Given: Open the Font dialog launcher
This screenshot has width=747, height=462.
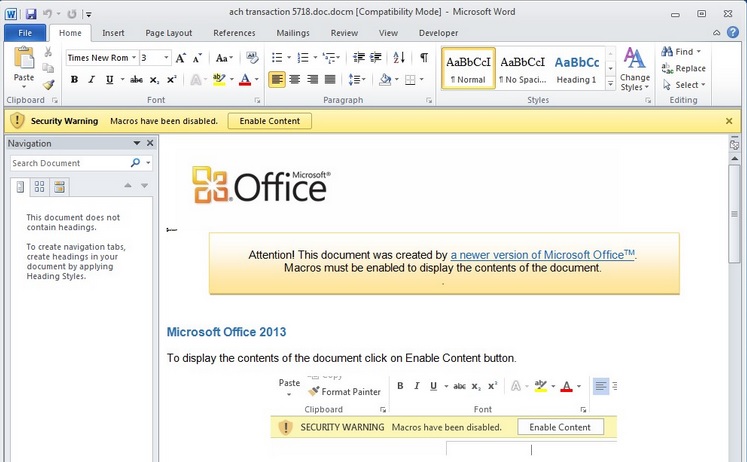Looking at the screenshot, I should tap(257, 100).
